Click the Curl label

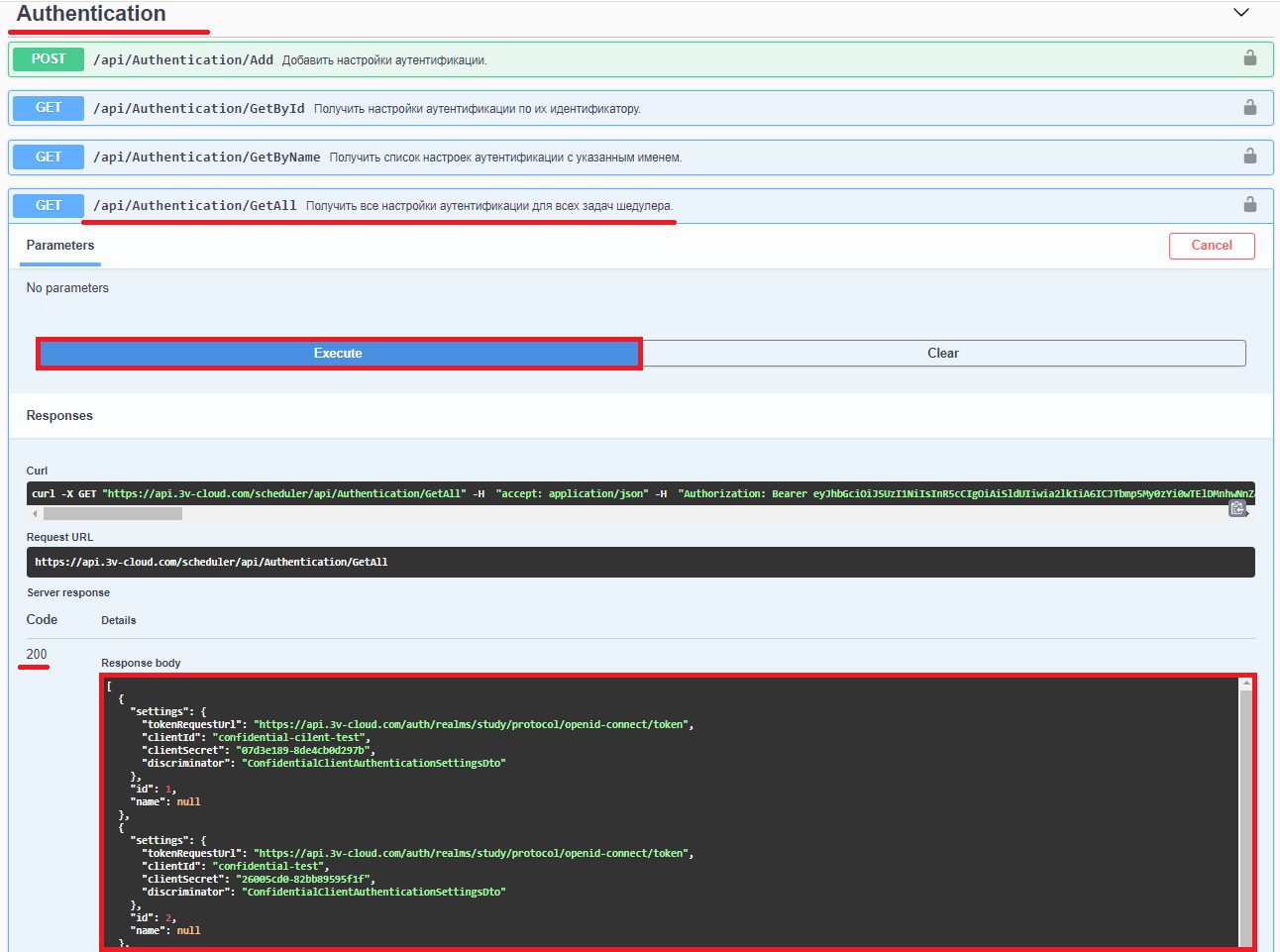pyautogui.click(x=37, y=471)
